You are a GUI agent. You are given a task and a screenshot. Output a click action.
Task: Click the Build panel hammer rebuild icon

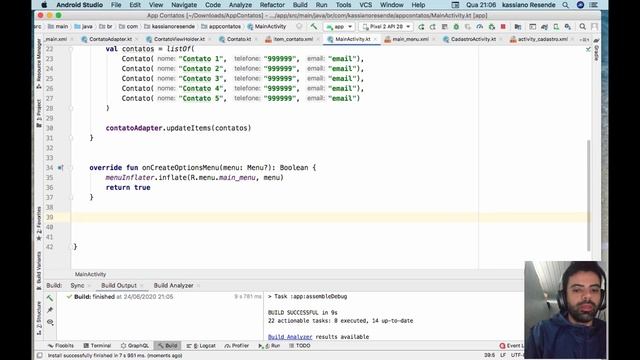coord(50,298)
